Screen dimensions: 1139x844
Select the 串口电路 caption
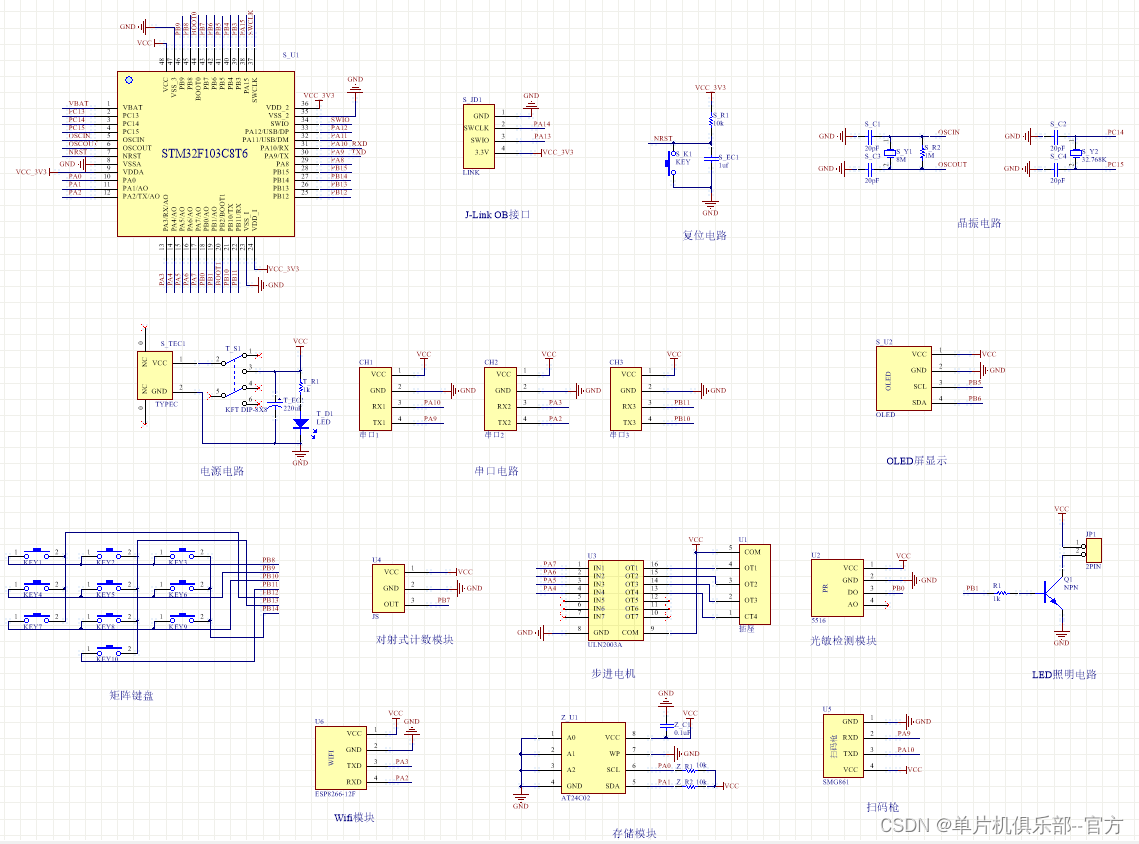497,471
